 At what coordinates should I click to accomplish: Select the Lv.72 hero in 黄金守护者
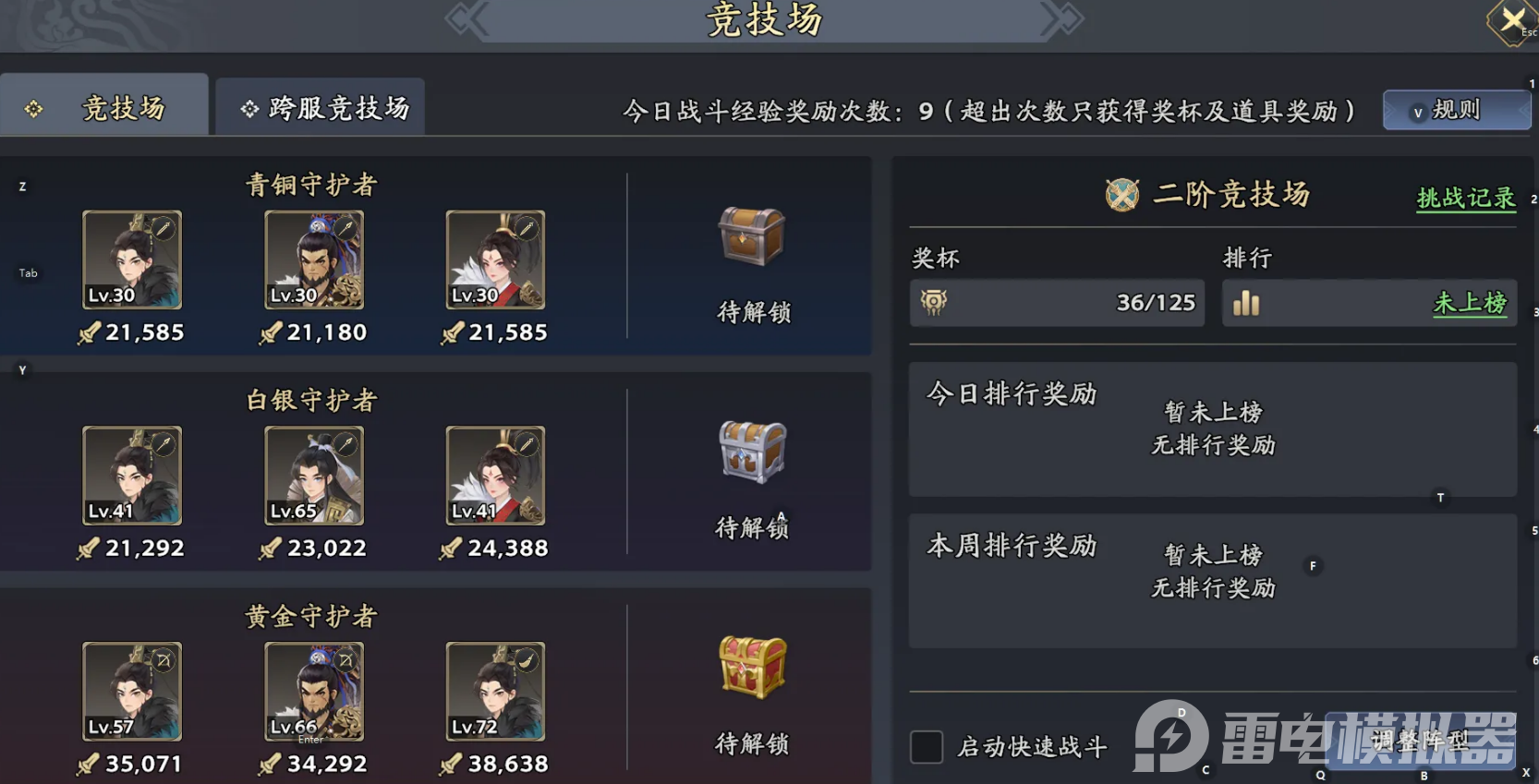point(495,692)
